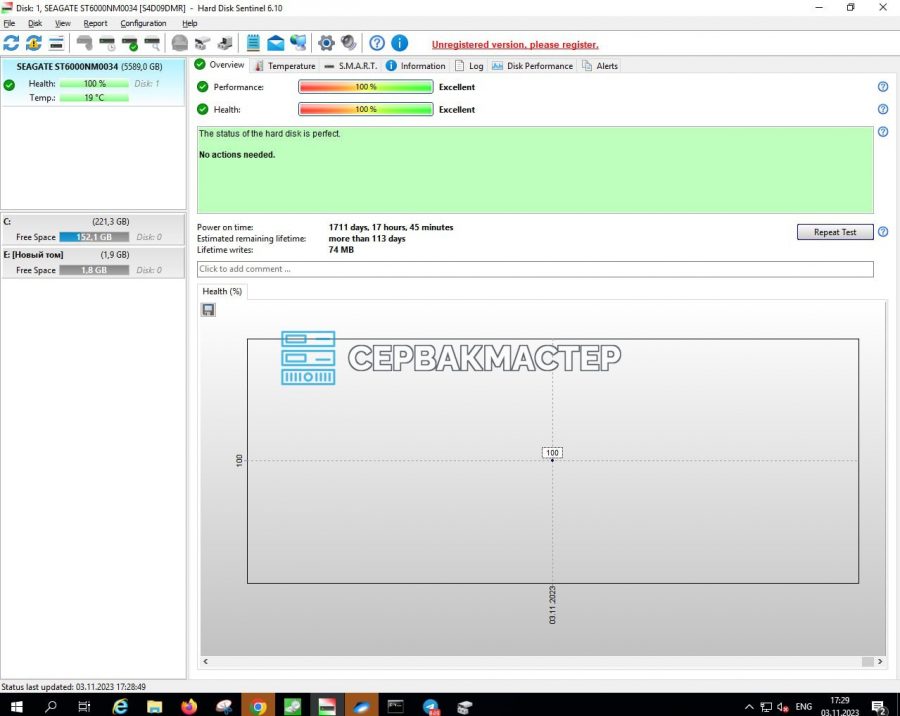The height and width of the screenshot is (716, 900).
Task: Open Configuration via the gear icon
Action: 326,43
